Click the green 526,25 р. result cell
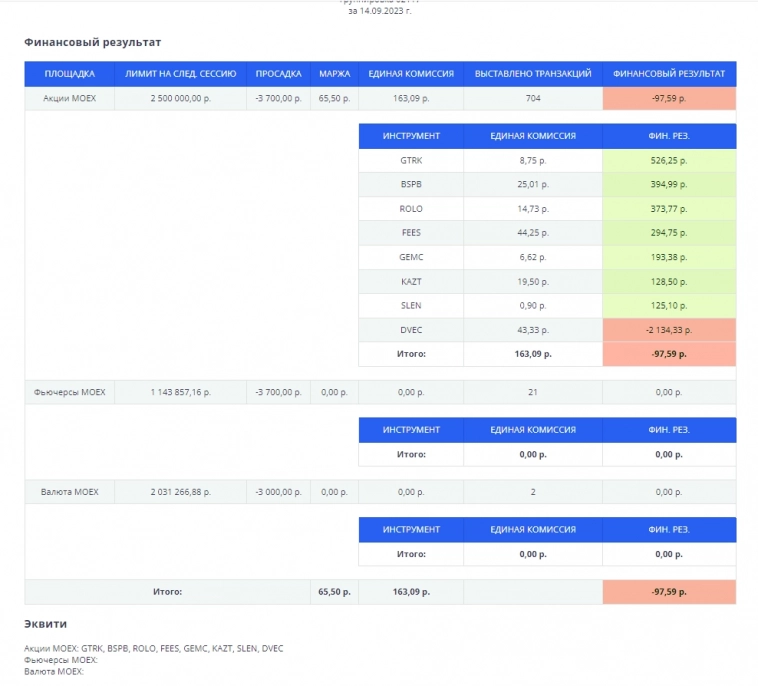 pos(669,160)
